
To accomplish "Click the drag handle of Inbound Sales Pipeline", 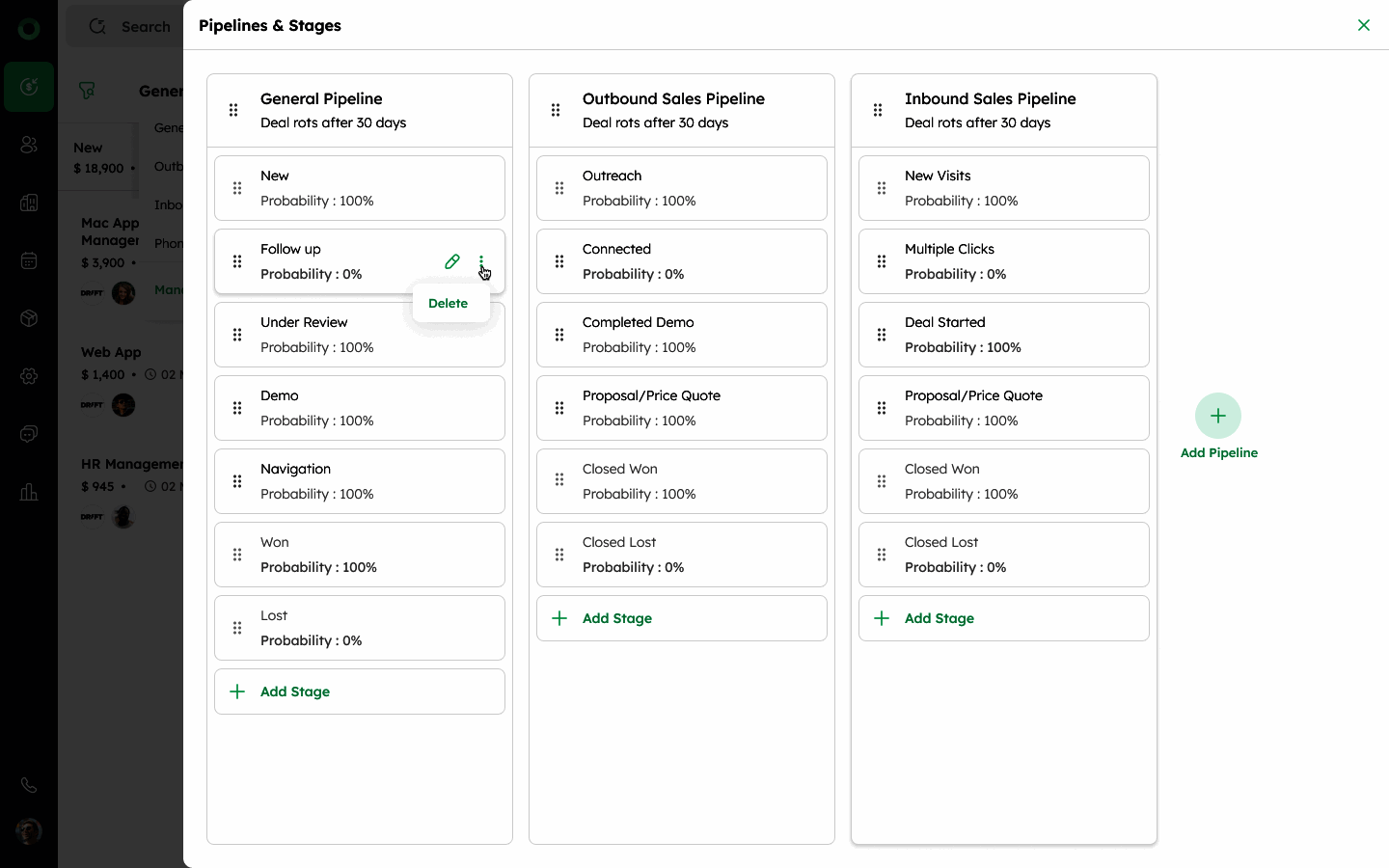I will tap(878, 110).
